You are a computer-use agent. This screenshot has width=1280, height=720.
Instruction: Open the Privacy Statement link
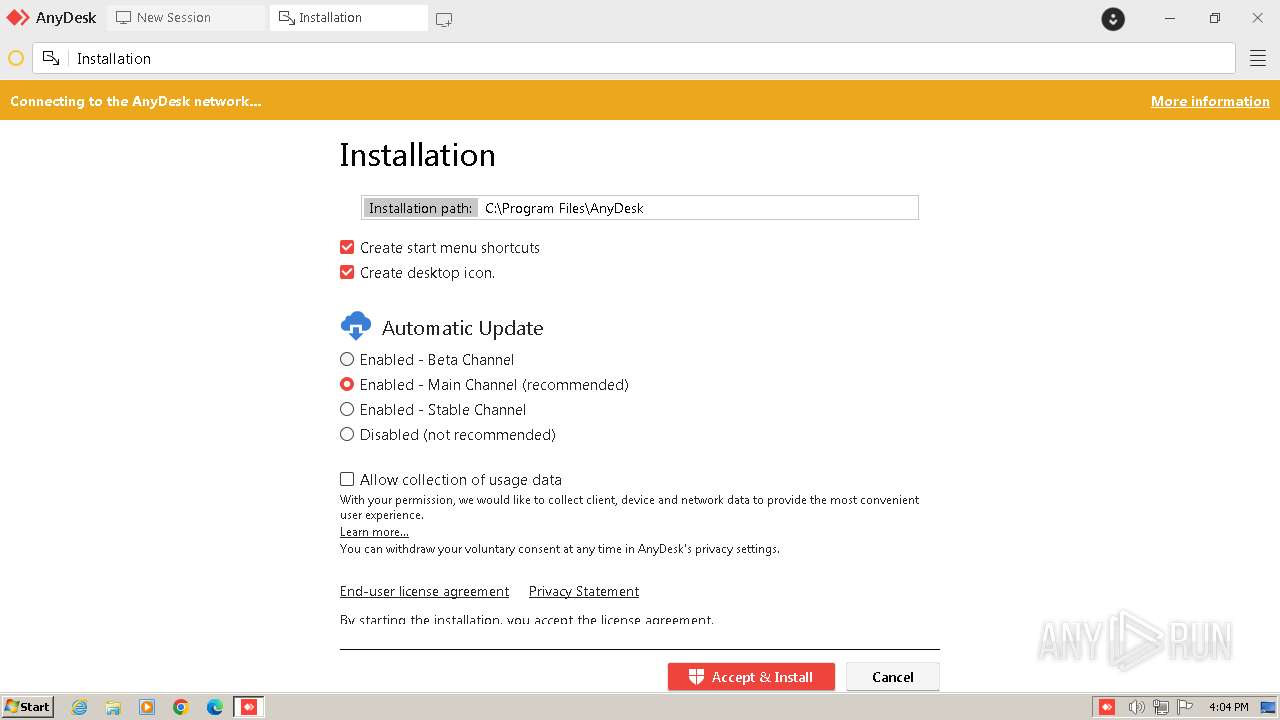584,591
